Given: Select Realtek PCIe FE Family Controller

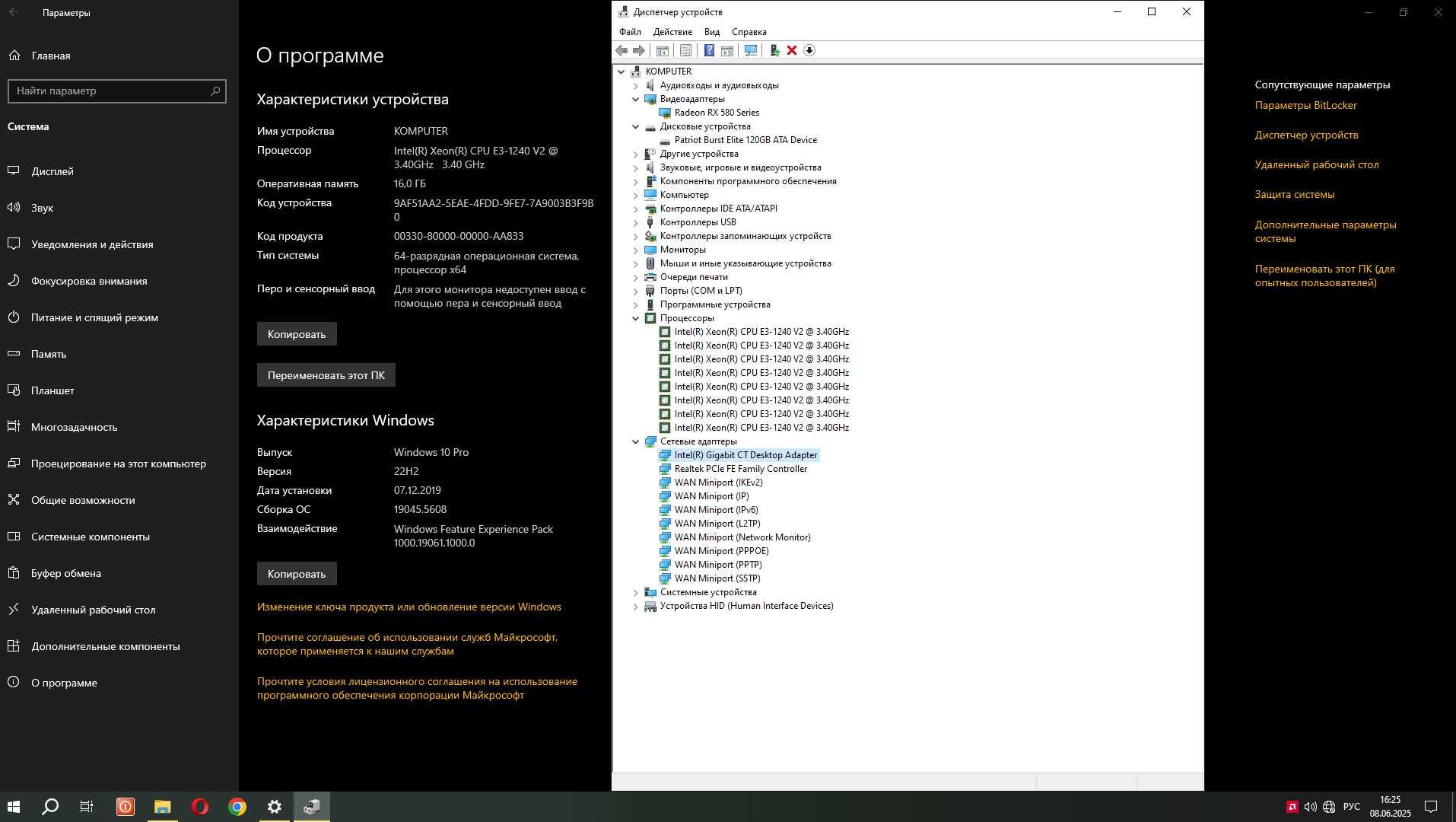Looking at the screenshot, I should [x=740, y=469].
